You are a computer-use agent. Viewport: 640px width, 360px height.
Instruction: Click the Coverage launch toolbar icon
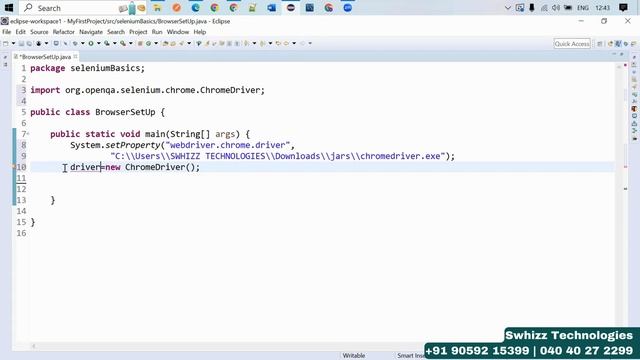(x=107, y=43)
